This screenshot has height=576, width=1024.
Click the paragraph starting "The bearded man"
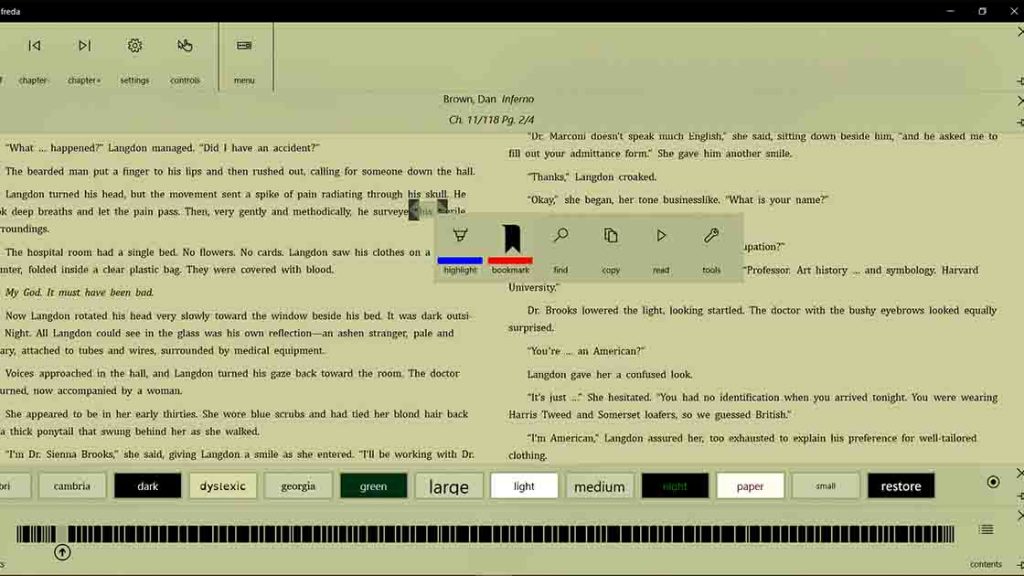[240, 172]
